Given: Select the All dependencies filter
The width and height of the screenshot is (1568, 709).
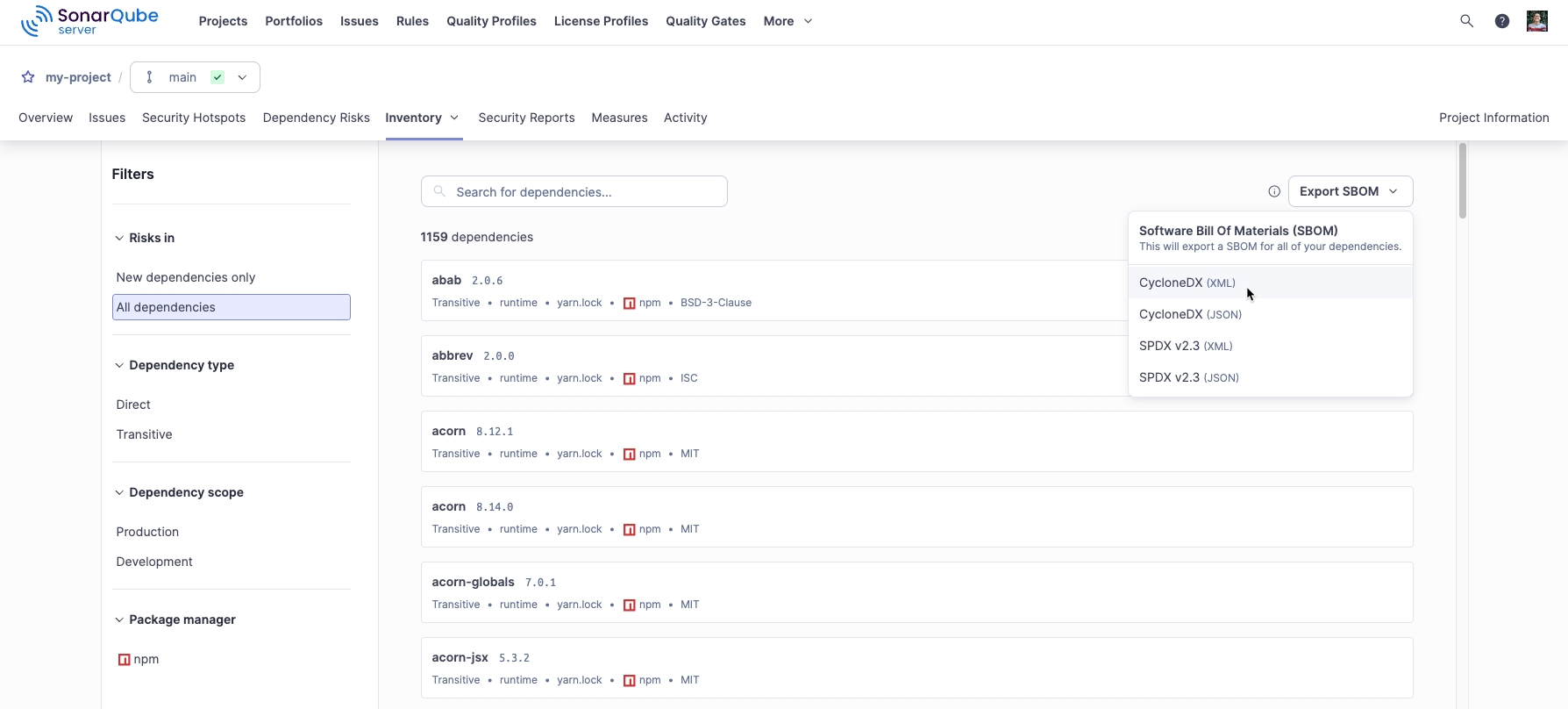Looking at the screenshot, I should [x=231, y=307].
